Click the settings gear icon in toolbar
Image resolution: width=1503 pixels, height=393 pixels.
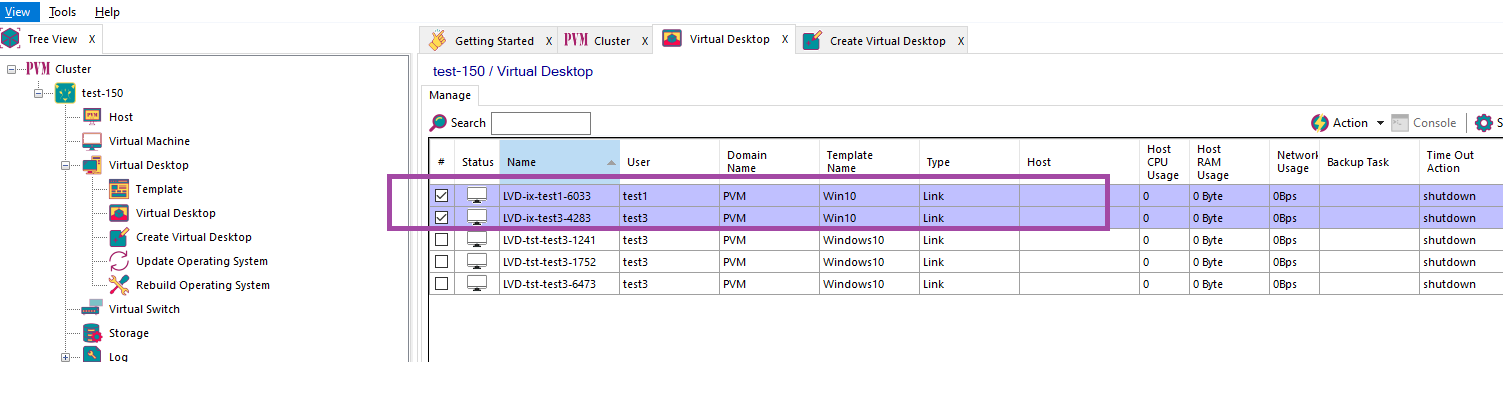pos(1484,123)
